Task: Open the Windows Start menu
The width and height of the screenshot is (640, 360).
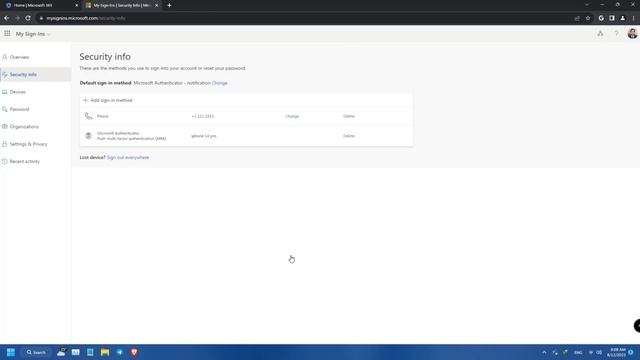Action: pos(11,352)
